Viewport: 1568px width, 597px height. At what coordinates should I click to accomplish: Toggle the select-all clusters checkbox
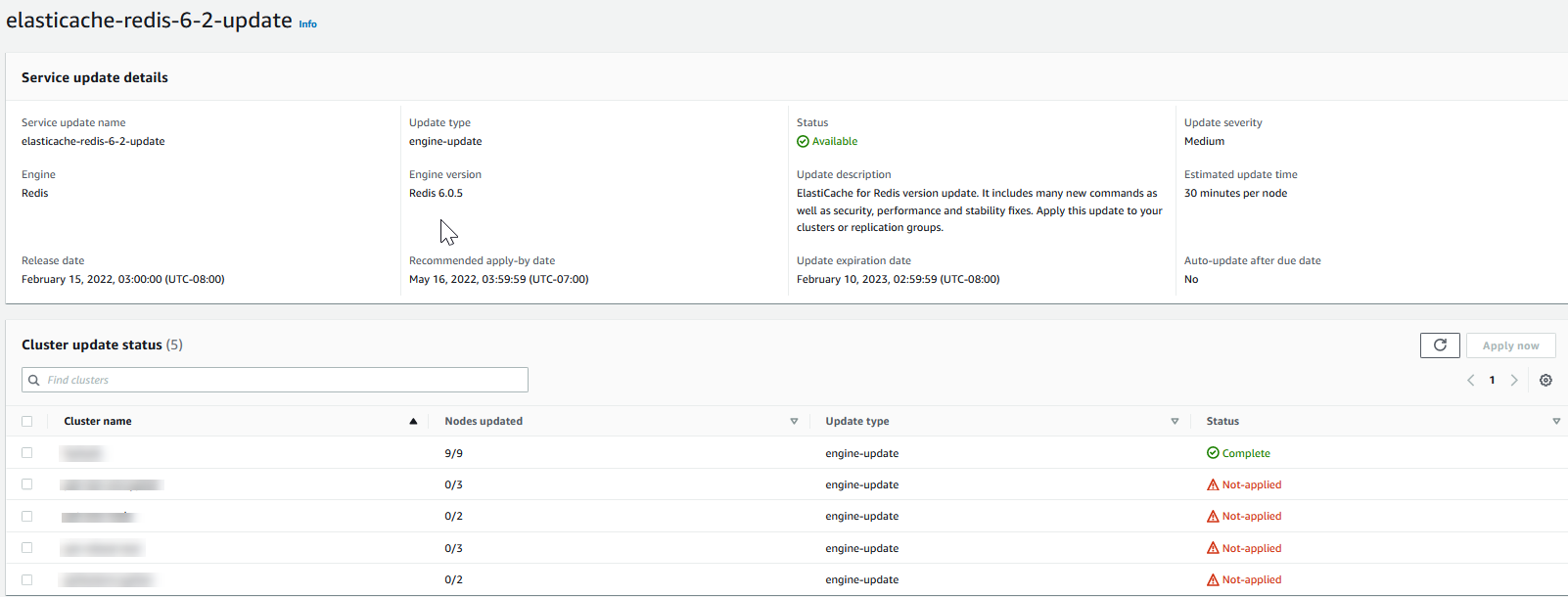27,422
